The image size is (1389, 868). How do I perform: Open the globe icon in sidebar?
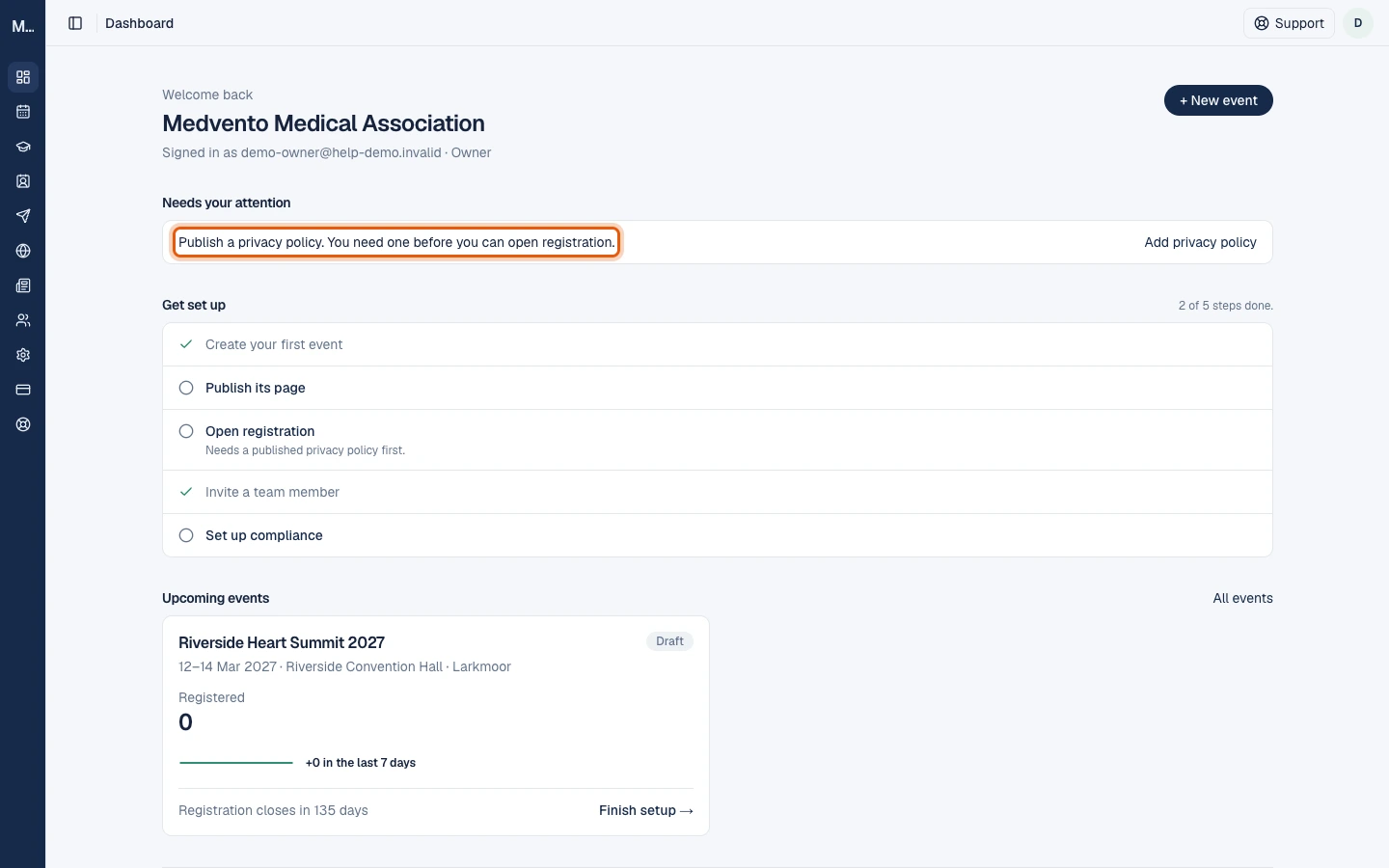click(x=23, y=251)
